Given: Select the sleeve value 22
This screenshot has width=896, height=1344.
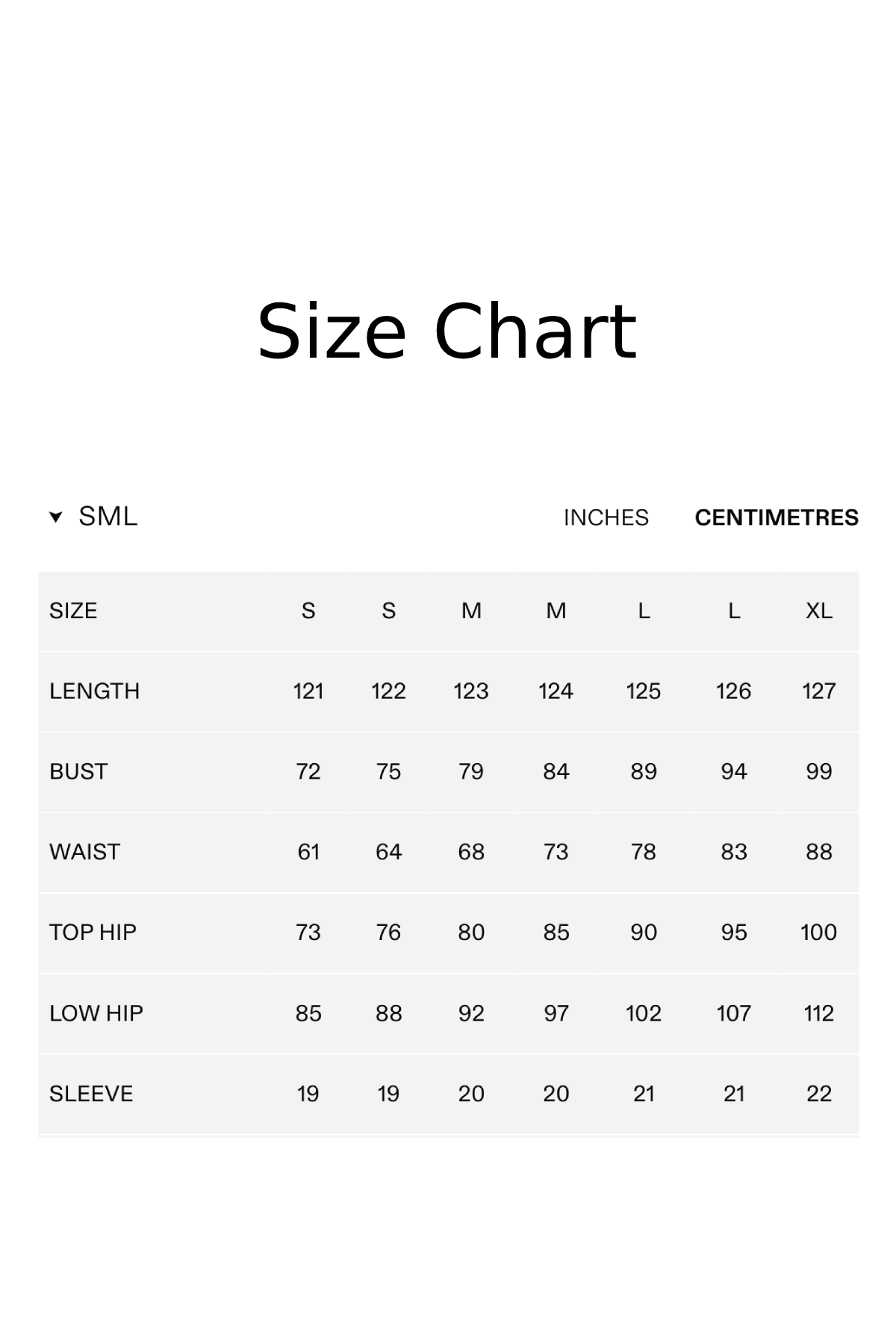Looking at the screenshot, I should coord(818,1094).
